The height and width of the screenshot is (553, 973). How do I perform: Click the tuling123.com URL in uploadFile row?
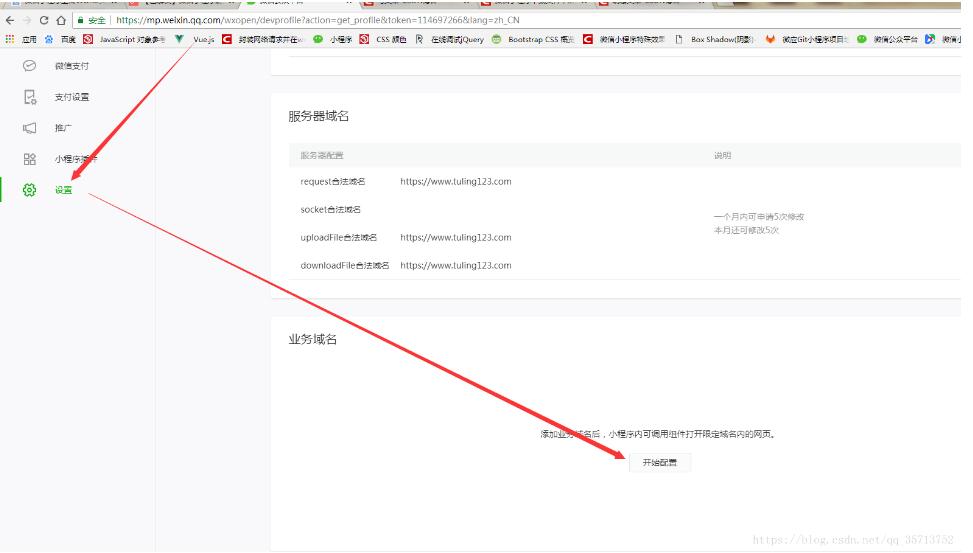point(455,237)
